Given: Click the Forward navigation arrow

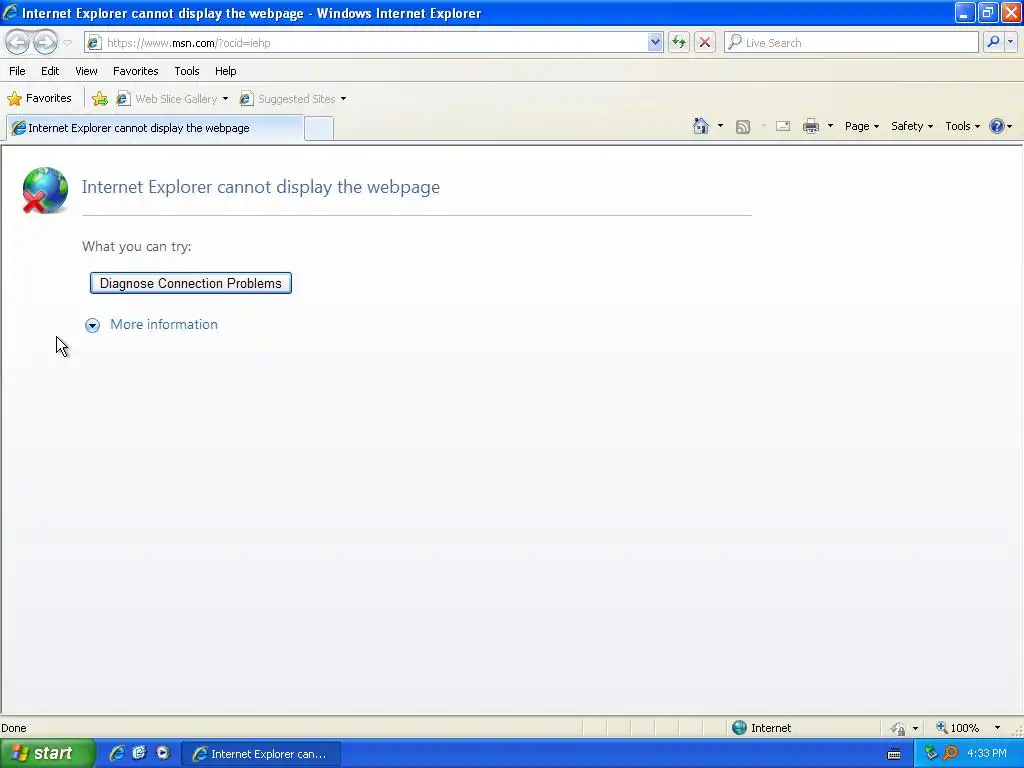Looking at the screenshot, I should tap(45, 42).
